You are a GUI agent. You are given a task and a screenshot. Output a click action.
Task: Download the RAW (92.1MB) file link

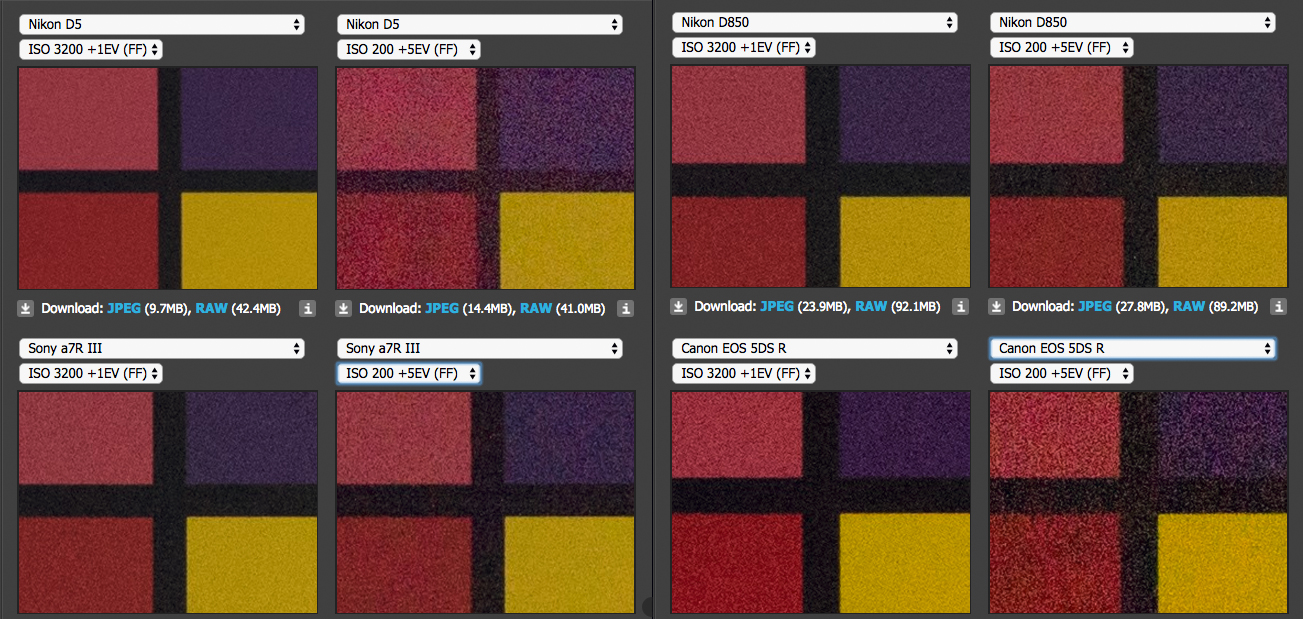(872, 307)
